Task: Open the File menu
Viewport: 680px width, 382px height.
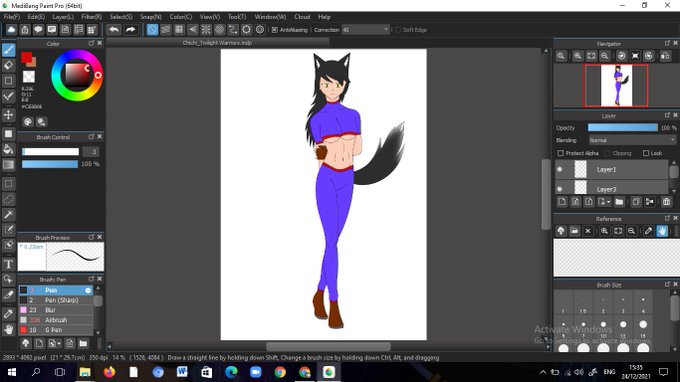Action: 12,17
